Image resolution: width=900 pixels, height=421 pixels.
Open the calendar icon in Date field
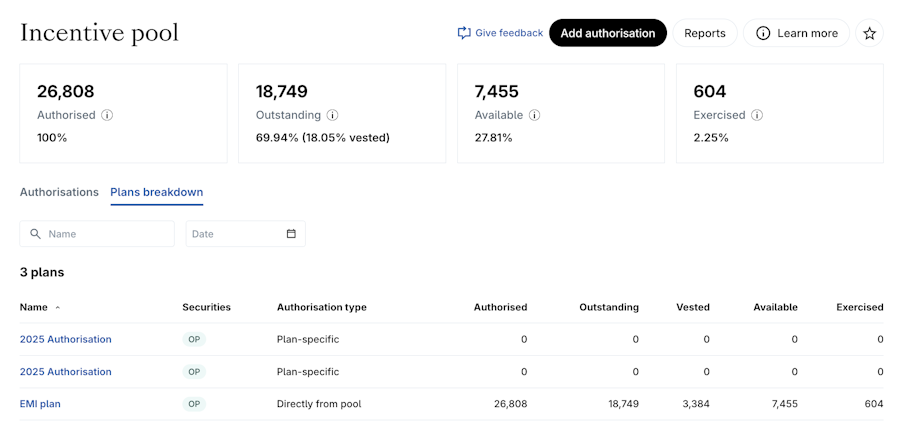(291, 234)
